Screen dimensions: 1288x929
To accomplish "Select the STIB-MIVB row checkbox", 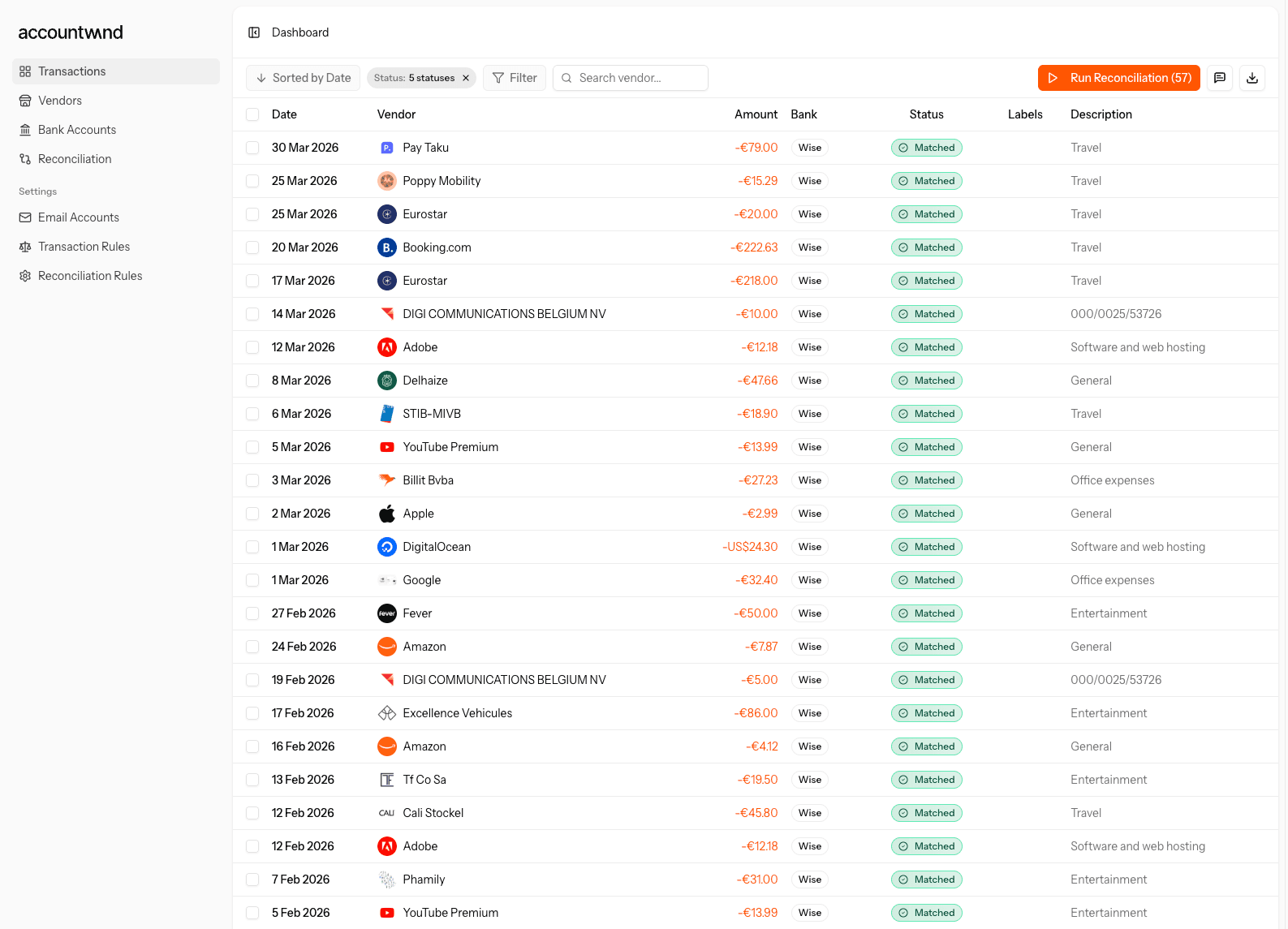I will click(252, 414).
